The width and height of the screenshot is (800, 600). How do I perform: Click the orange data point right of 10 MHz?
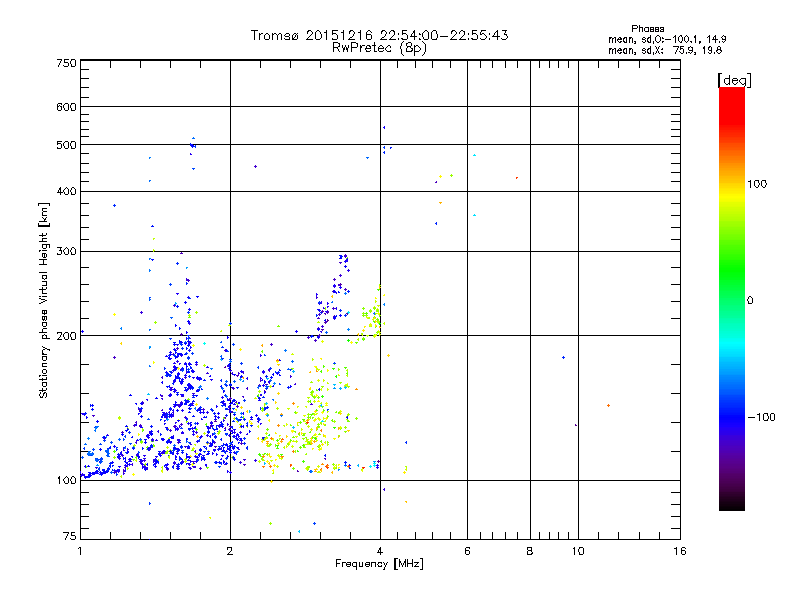(x=608, y=406)
